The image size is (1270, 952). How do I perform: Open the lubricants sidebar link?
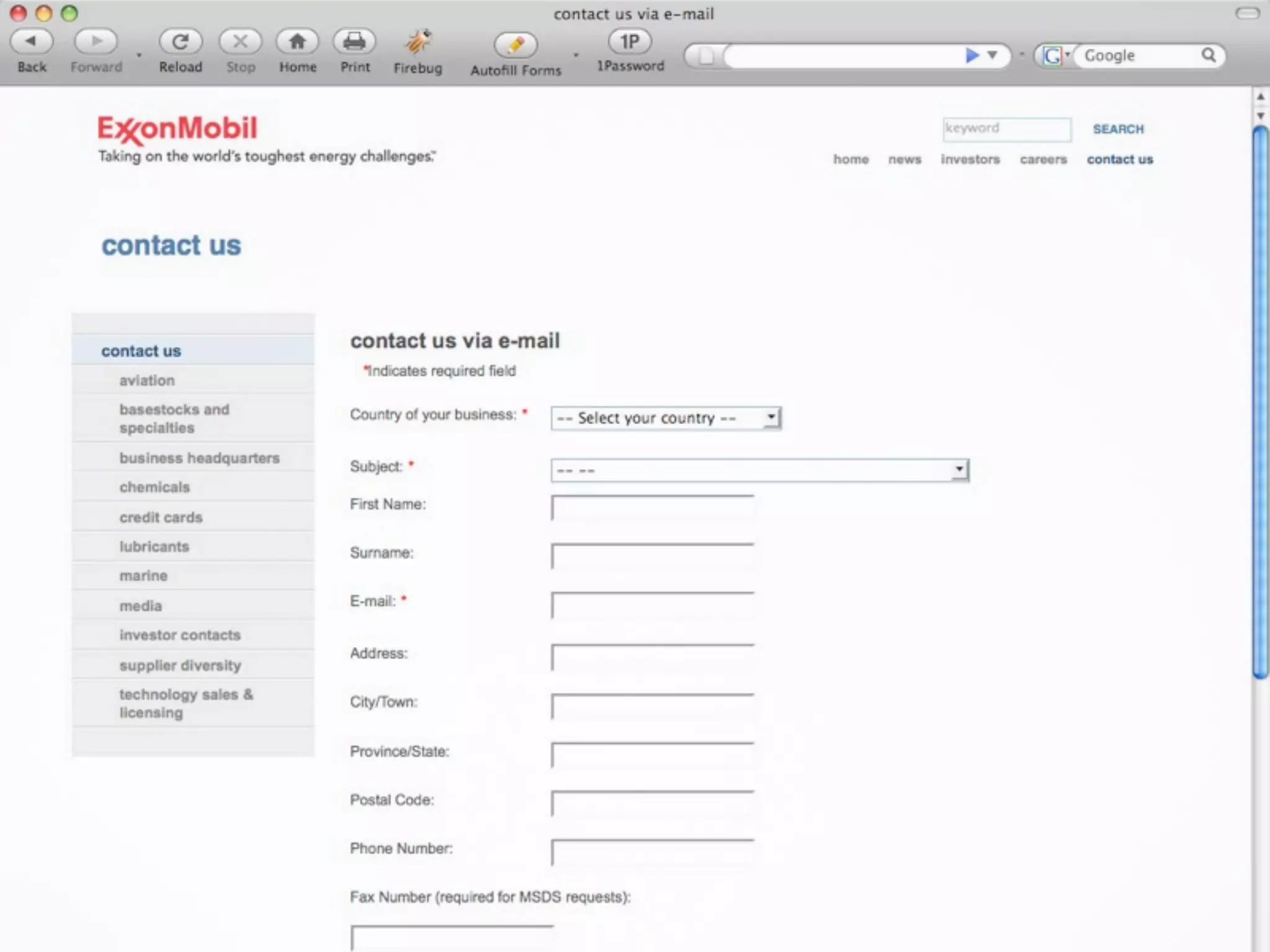click(154, 547)
